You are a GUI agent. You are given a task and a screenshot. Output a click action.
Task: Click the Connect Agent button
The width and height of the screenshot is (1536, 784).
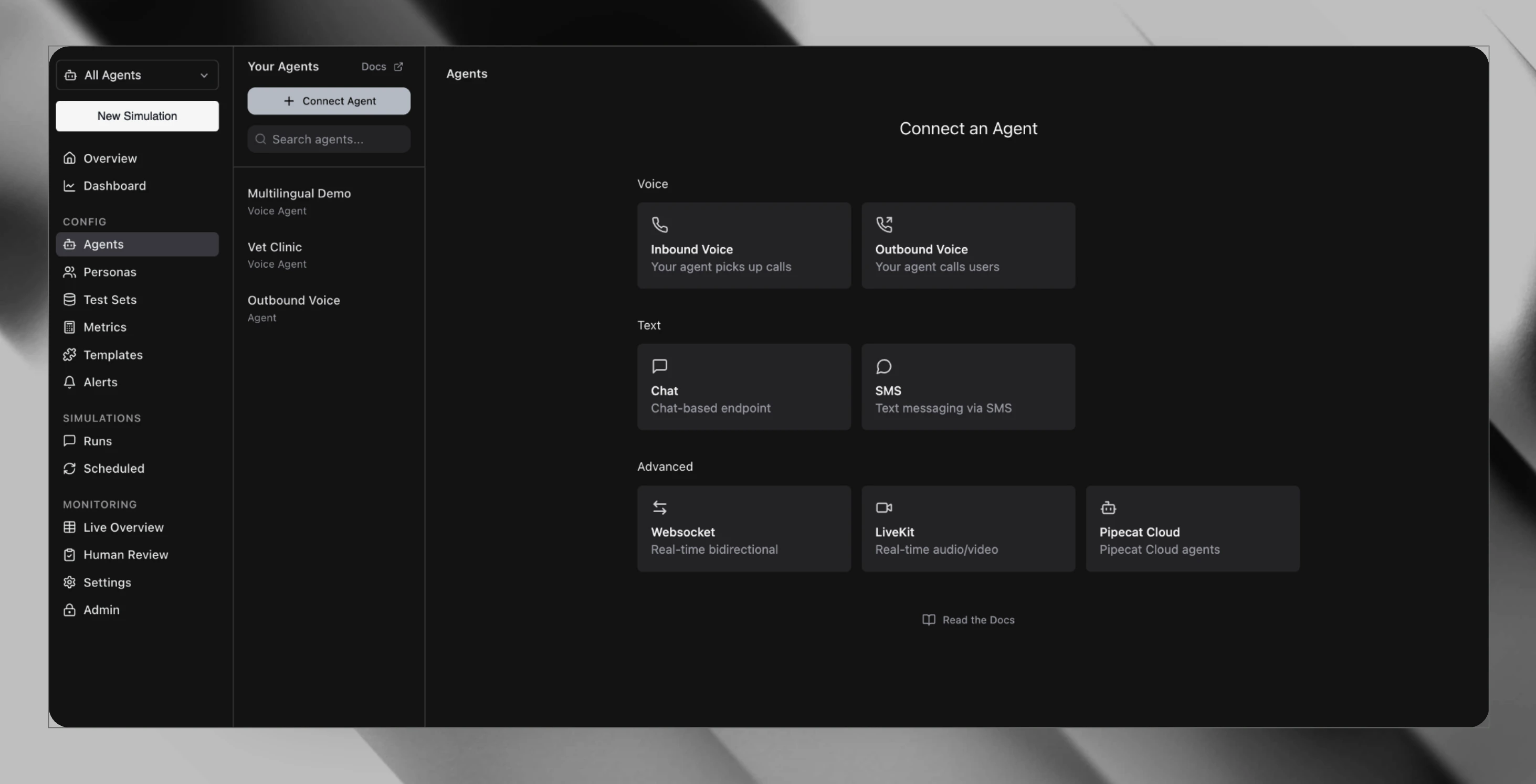coord(329,101)
